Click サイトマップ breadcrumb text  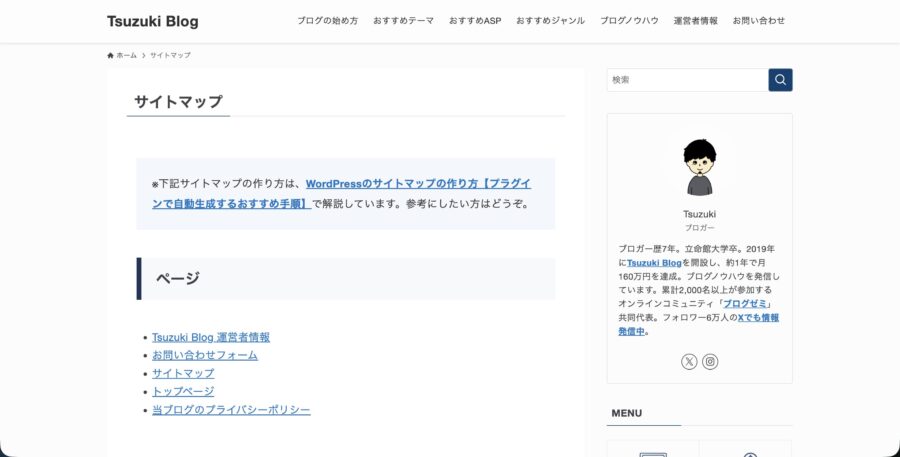[170, 56]
